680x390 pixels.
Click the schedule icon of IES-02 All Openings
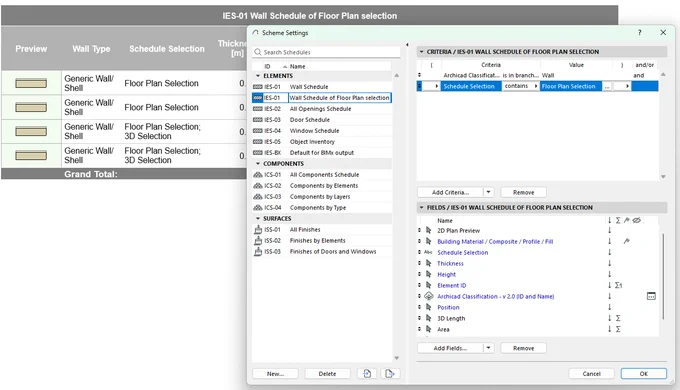pyautogui.click(x=258, y=109)
